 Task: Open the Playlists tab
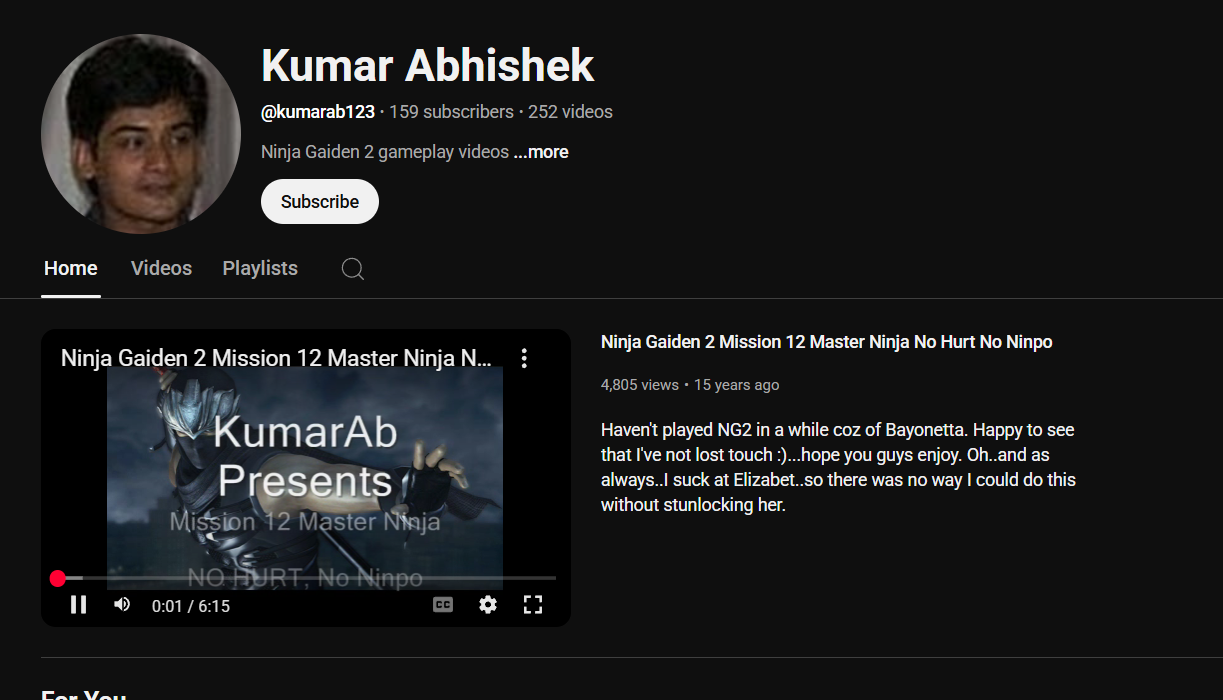260,268
